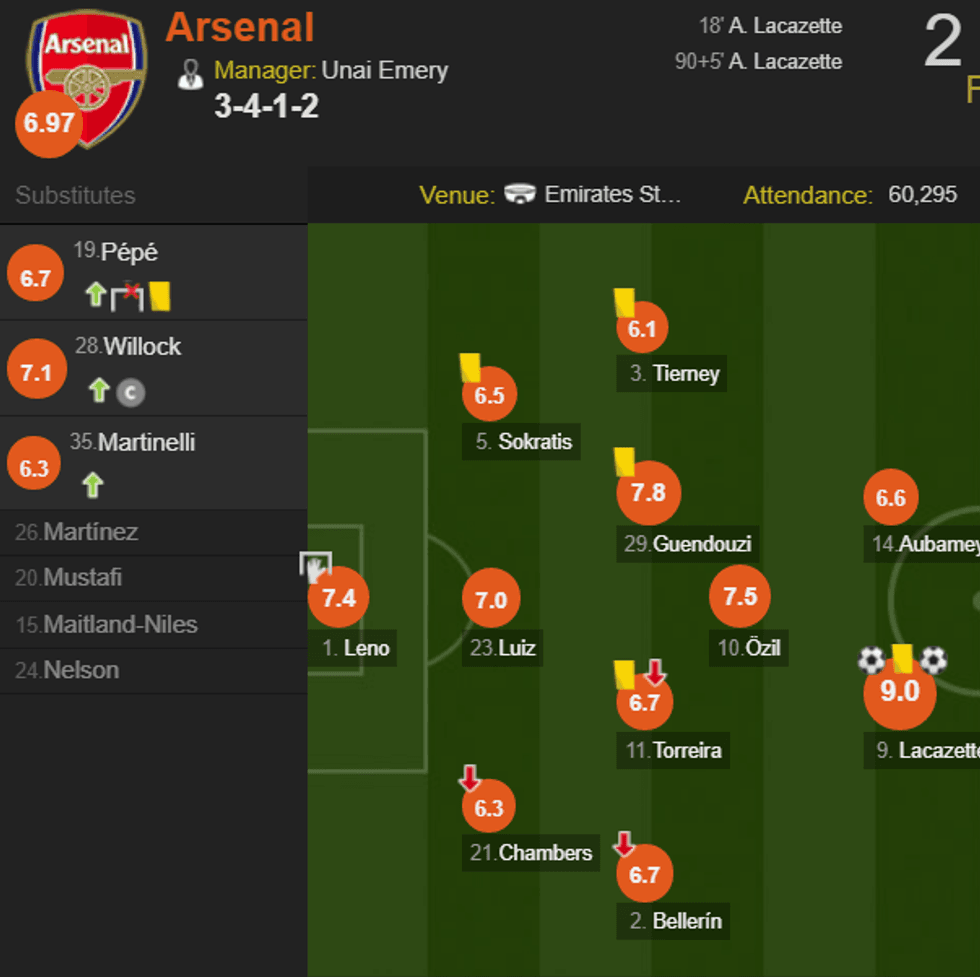
Task: Click Pépé's missed penalty icon
Action: [127, 295]
